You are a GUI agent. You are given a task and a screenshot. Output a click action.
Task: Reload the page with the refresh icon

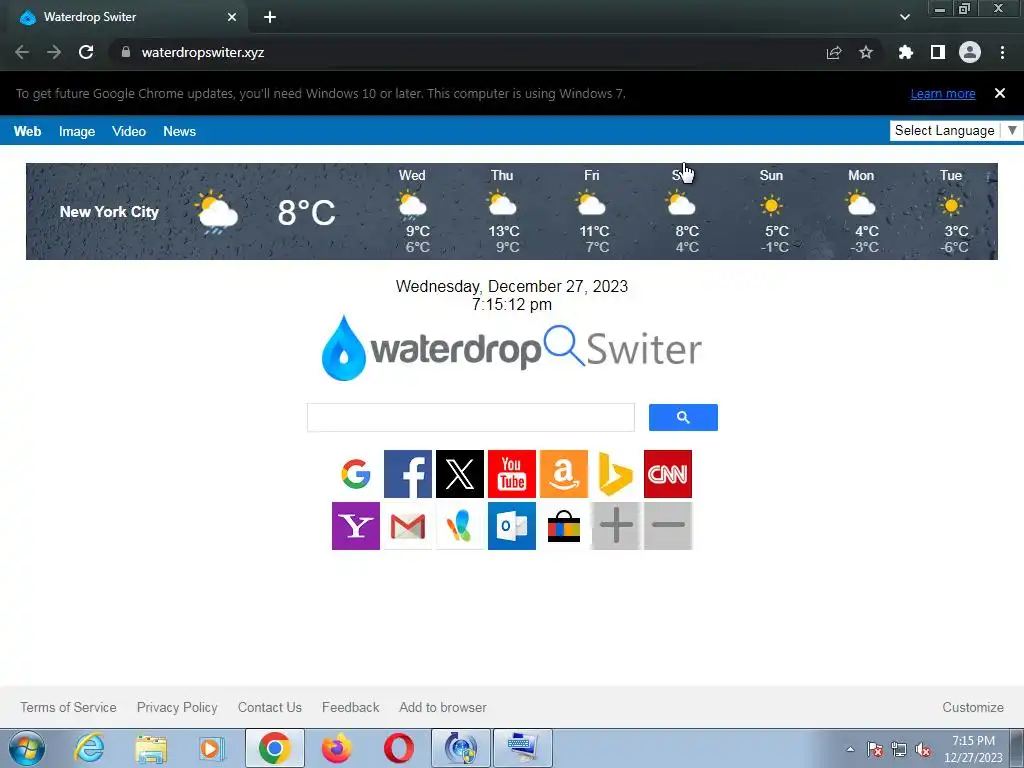86,52
